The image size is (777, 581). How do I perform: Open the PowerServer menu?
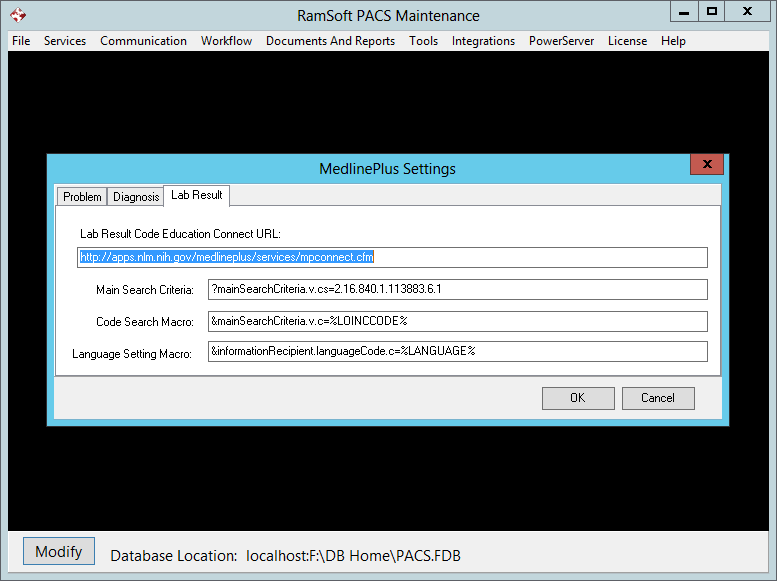click(561, 41)
